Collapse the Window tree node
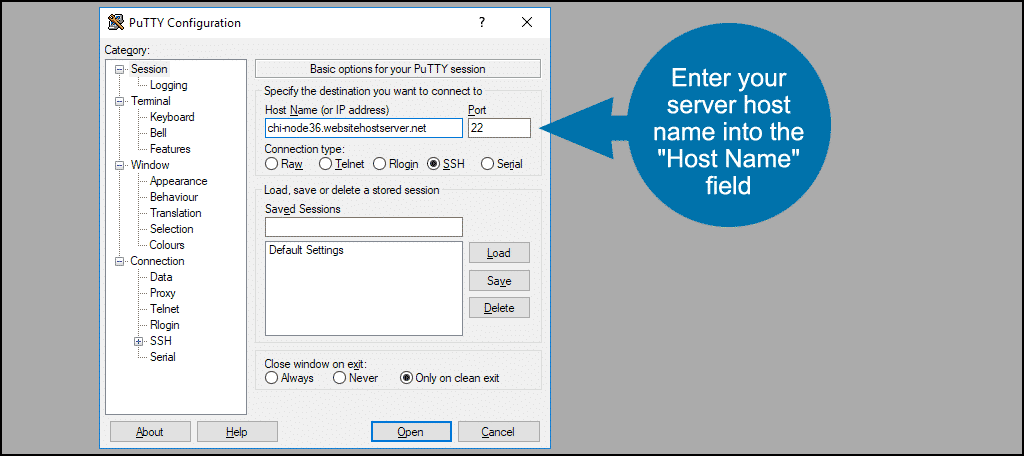The image size is (1024, 456). click(120, 165)
